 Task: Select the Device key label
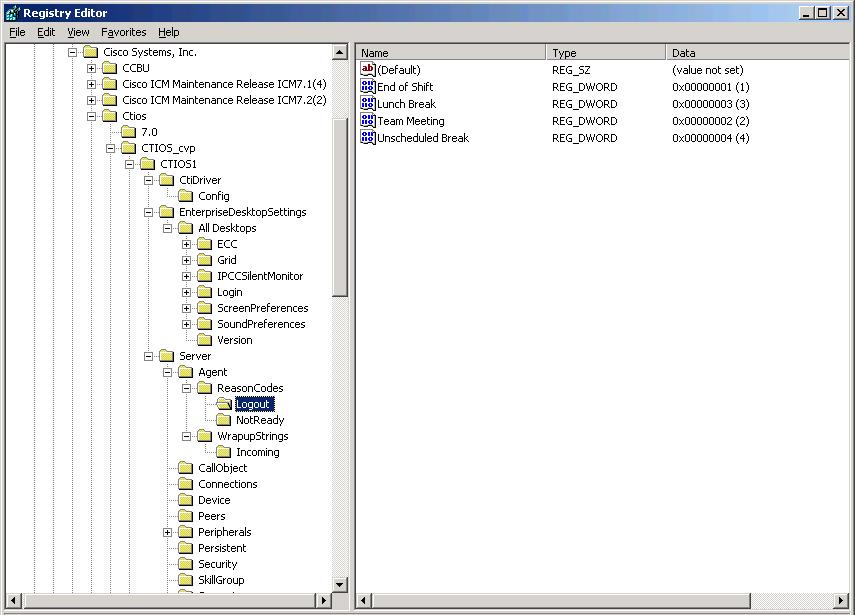pos(214,500)
